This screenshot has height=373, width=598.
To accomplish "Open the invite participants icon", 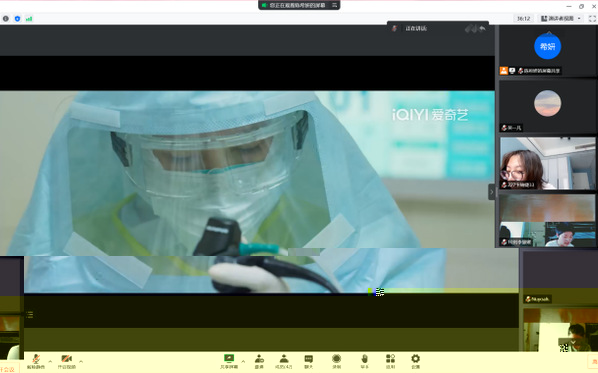I will pos(259,361).
